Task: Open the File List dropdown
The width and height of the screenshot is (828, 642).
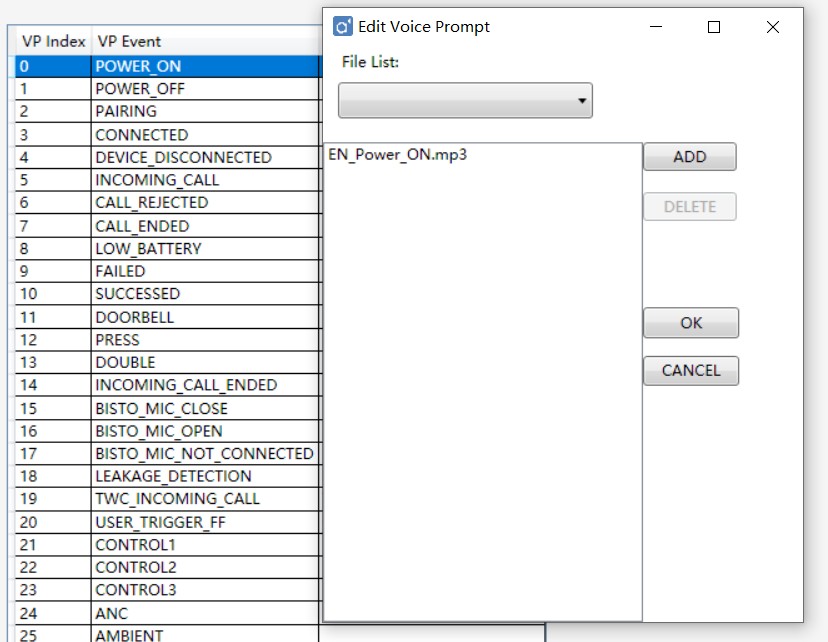Action: pos(465,101)
